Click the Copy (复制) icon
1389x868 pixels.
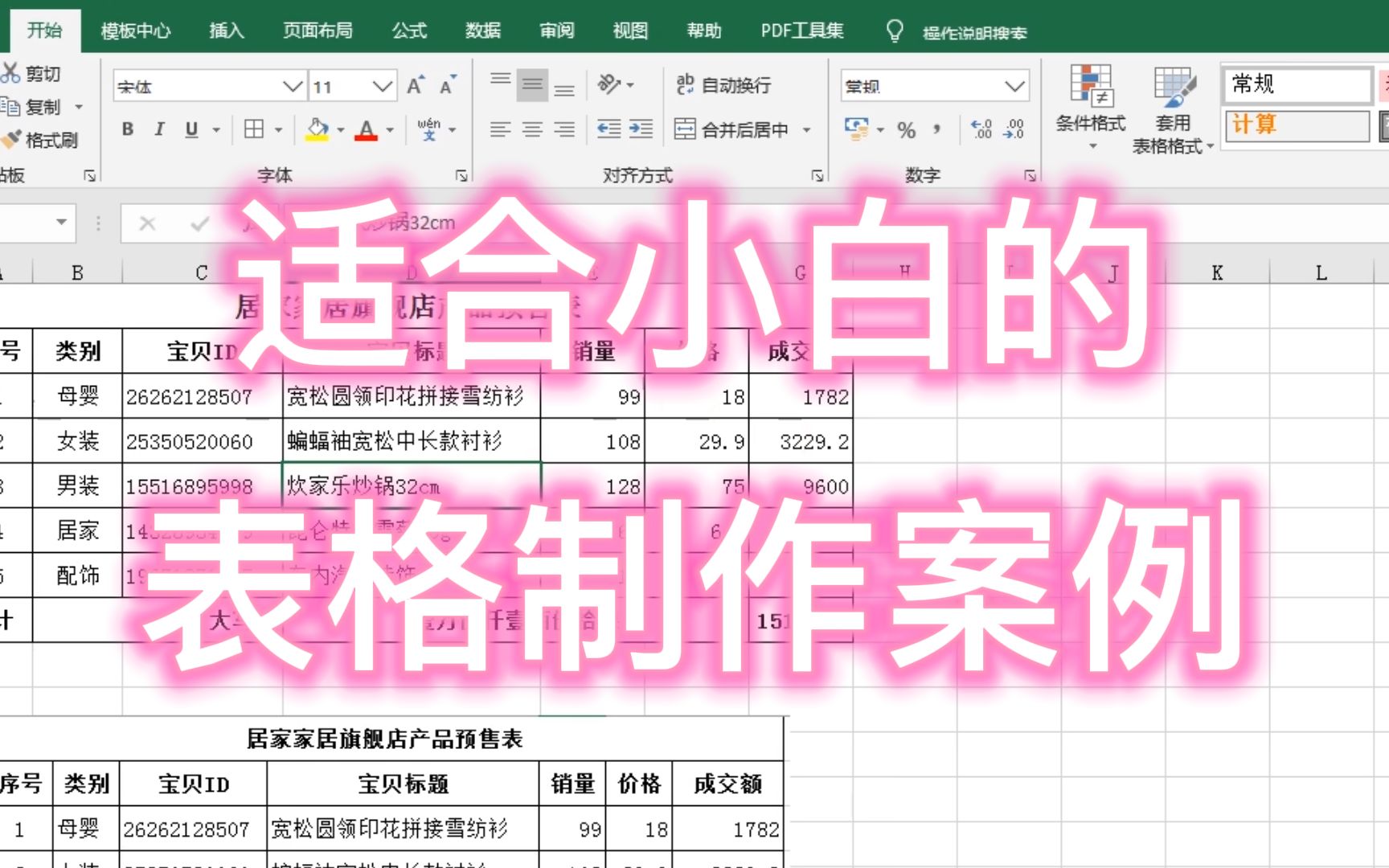coord(10,106)
